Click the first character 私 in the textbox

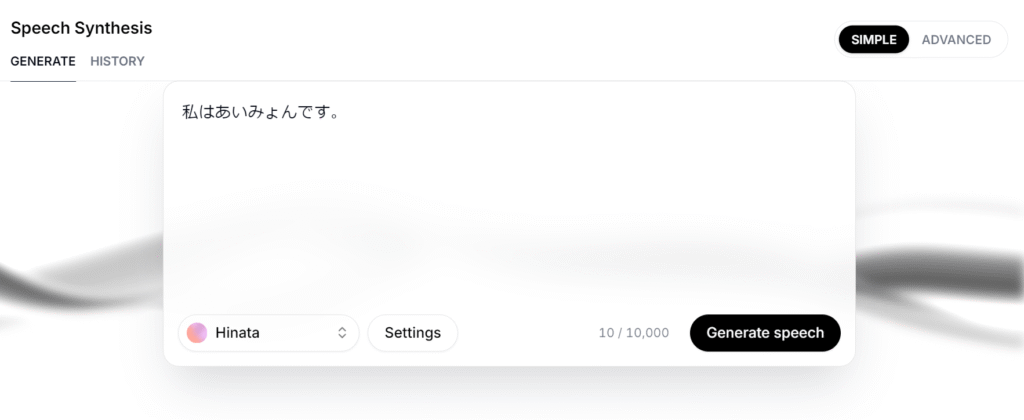click(x=190, y=111)
